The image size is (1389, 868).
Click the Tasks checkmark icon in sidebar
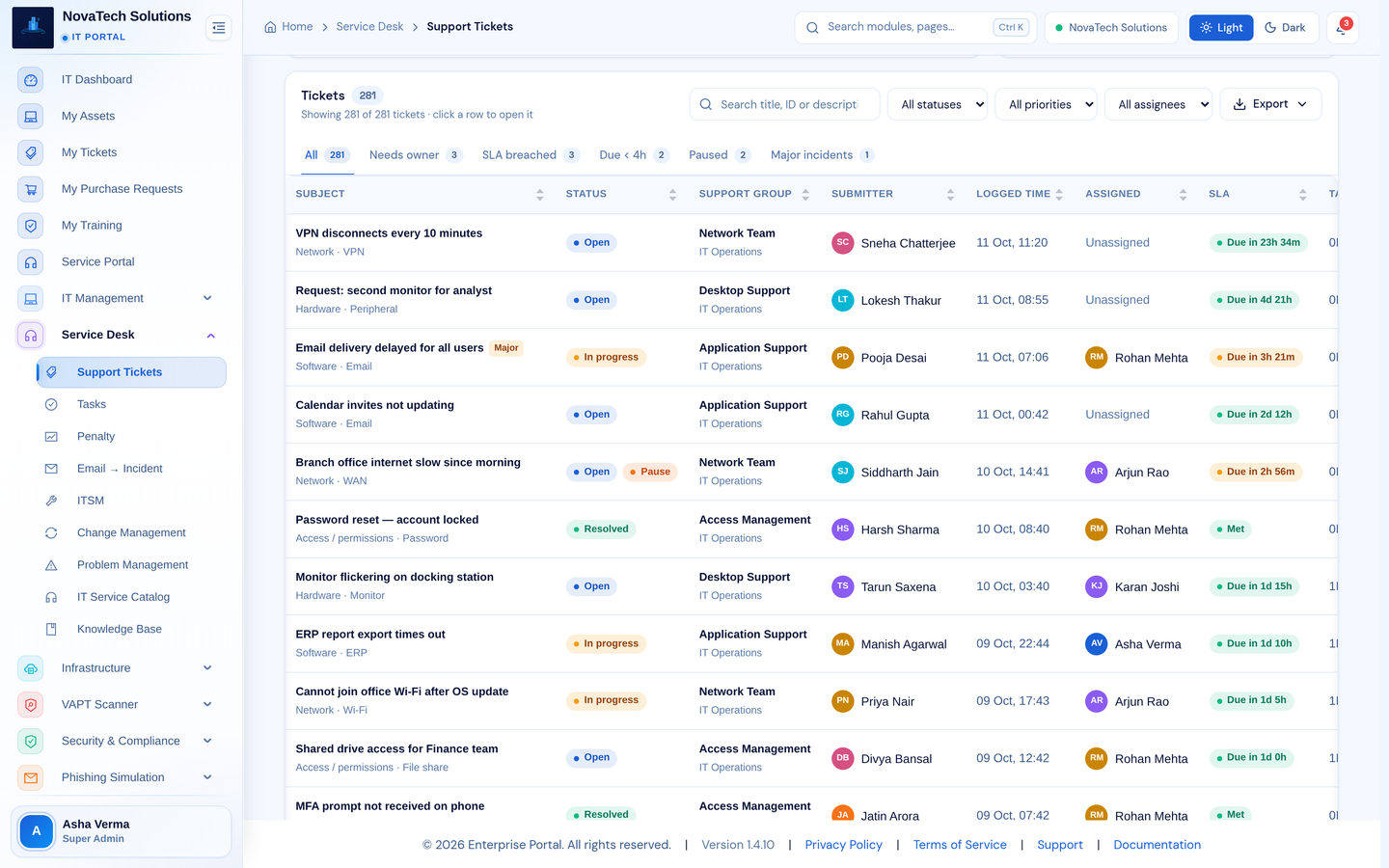(x=51, y=405)
